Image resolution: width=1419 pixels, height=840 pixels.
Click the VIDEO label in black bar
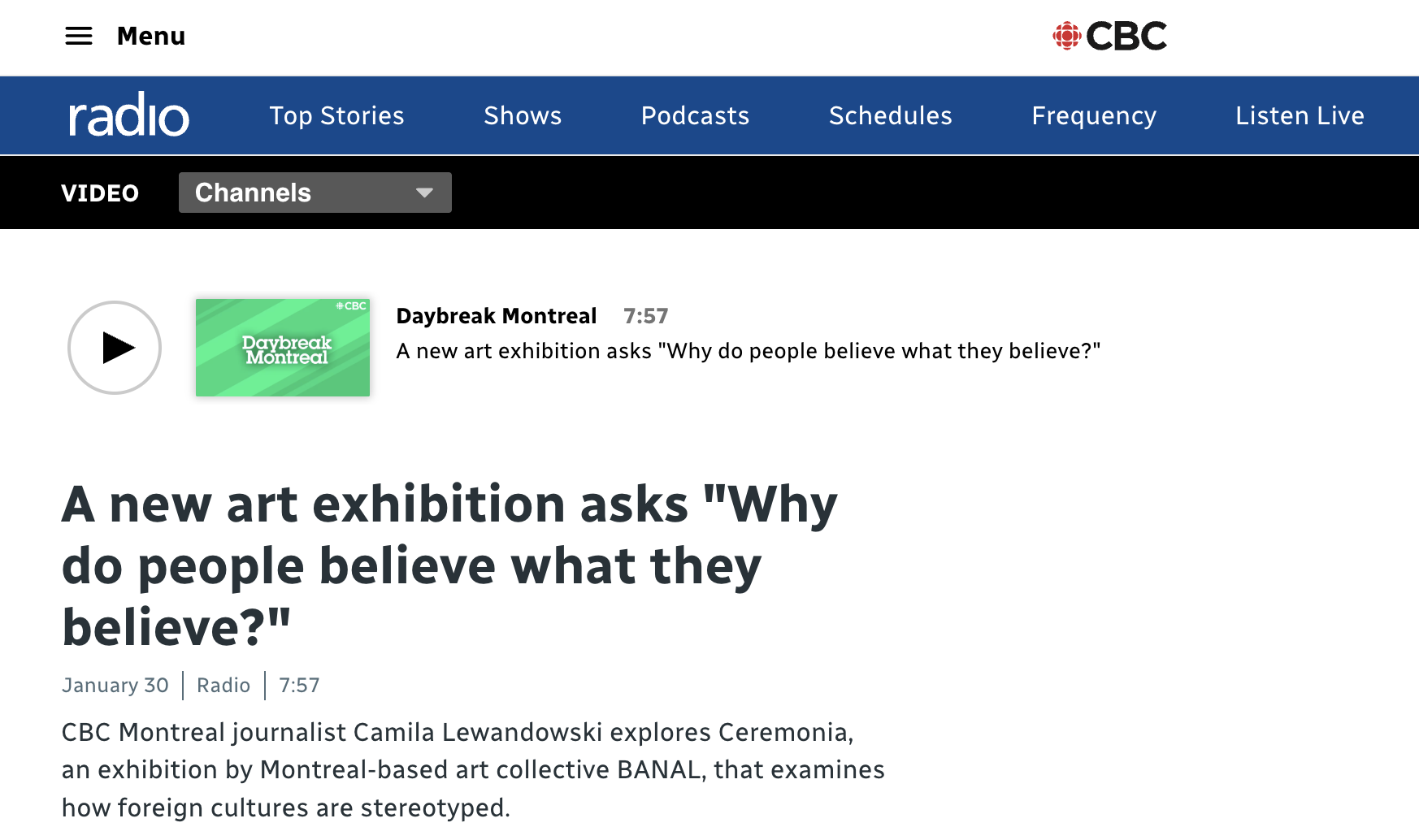click(100, 193)
